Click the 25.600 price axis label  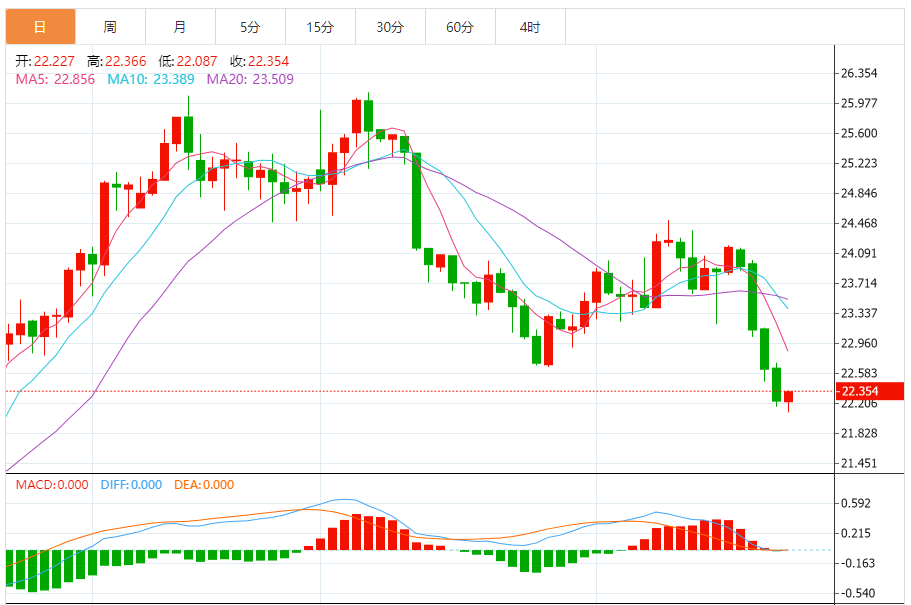point(859,133)
